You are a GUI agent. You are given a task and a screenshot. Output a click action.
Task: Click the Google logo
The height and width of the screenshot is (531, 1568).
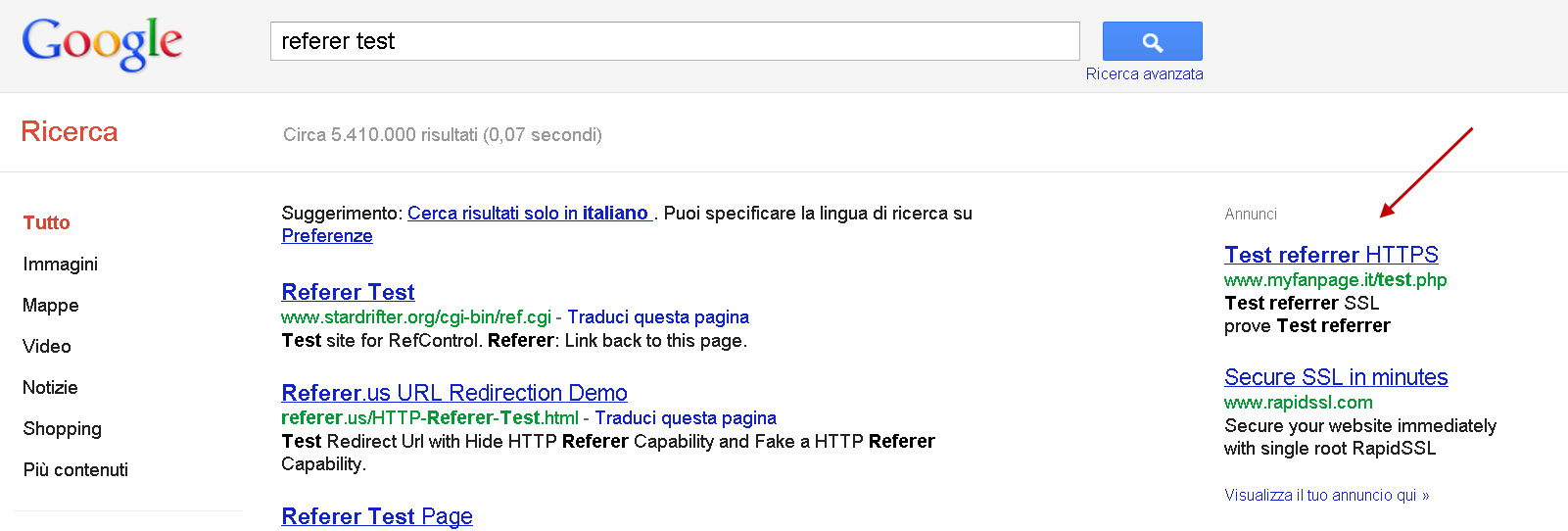[102, 43]
